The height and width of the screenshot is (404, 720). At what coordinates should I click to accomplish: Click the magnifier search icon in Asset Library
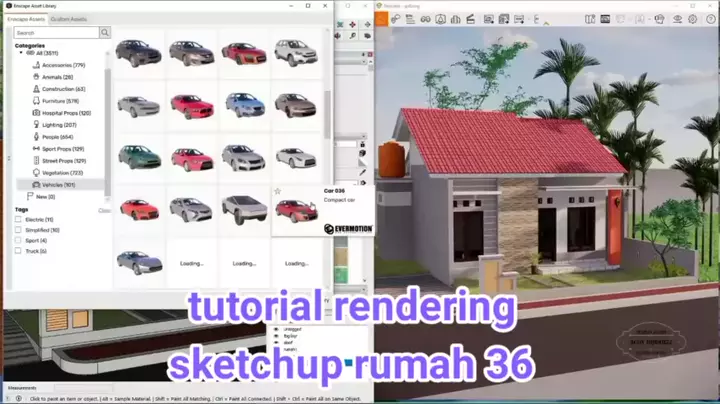(105, 33)
